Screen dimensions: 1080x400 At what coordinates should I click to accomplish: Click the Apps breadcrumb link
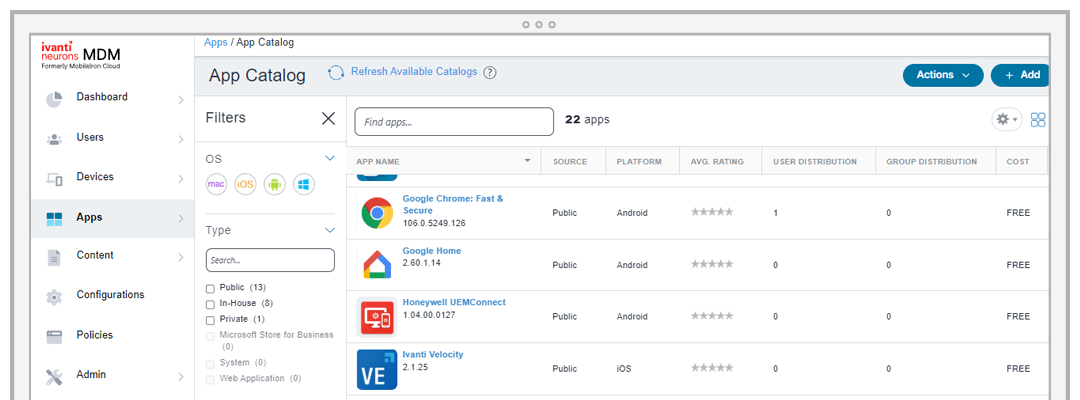(216, 42)
